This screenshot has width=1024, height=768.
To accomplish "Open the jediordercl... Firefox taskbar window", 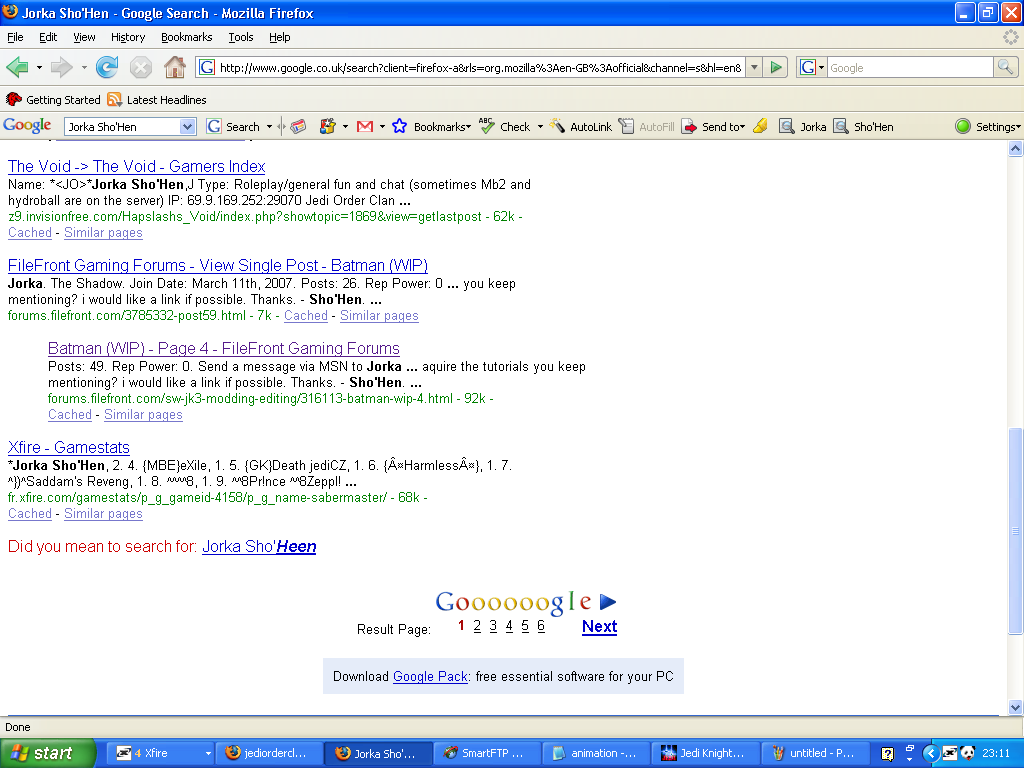I will pyautogui.click(x=268, y=753).
